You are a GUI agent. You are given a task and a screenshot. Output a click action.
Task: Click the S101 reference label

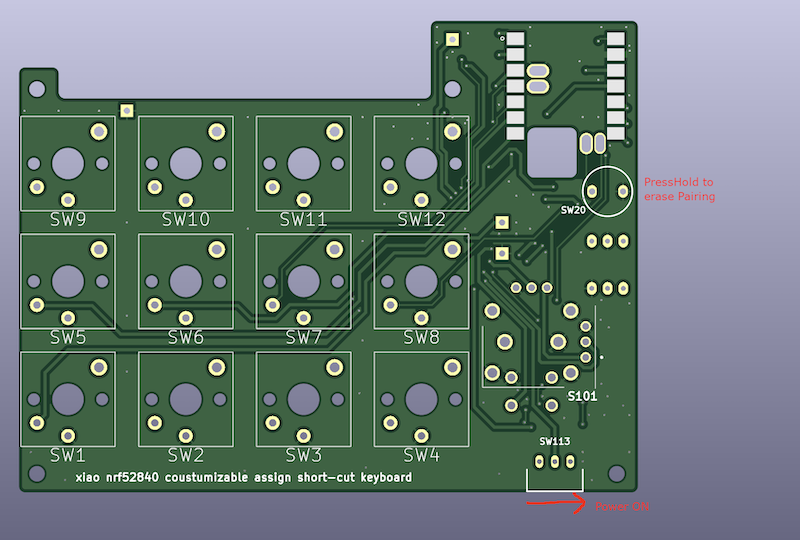click(582, 396)
